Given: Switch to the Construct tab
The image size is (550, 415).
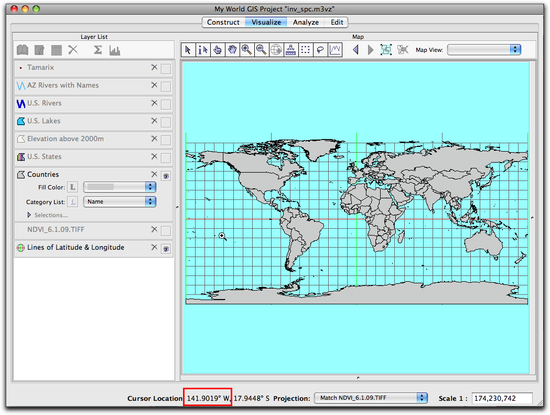Looking at the screenshot, I should coord(223,22).
